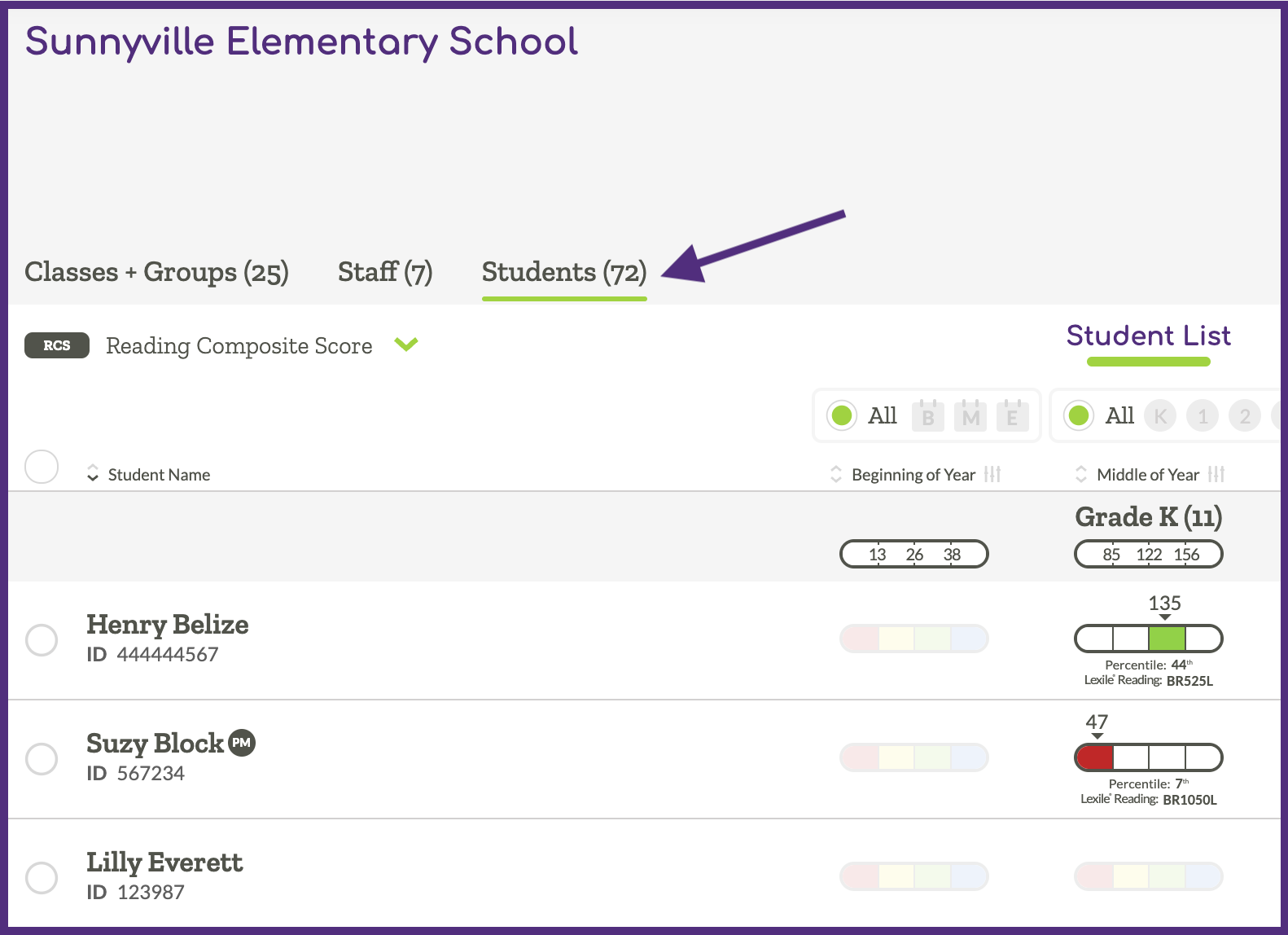This screenshot has height=935, width=1288.
Task: Select the All radio button for testing periods
Action: (842, 415)
